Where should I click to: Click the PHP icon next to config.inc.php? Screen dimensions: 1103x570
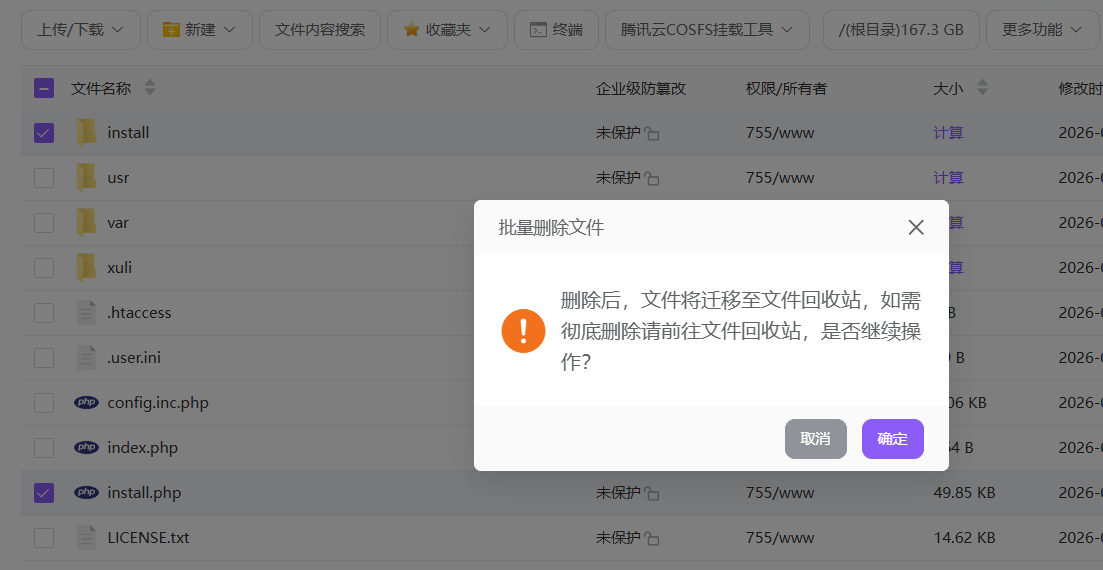[x=86, y=402]
